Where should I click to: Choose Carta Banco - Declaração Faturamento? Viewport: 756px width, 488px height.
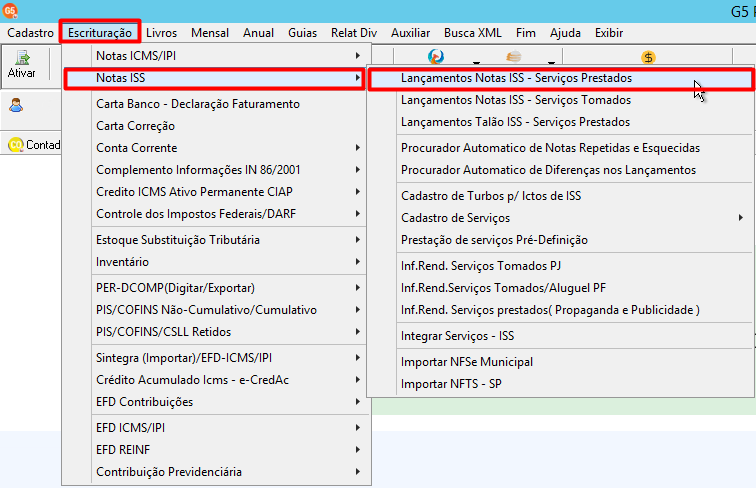[216, 104]
